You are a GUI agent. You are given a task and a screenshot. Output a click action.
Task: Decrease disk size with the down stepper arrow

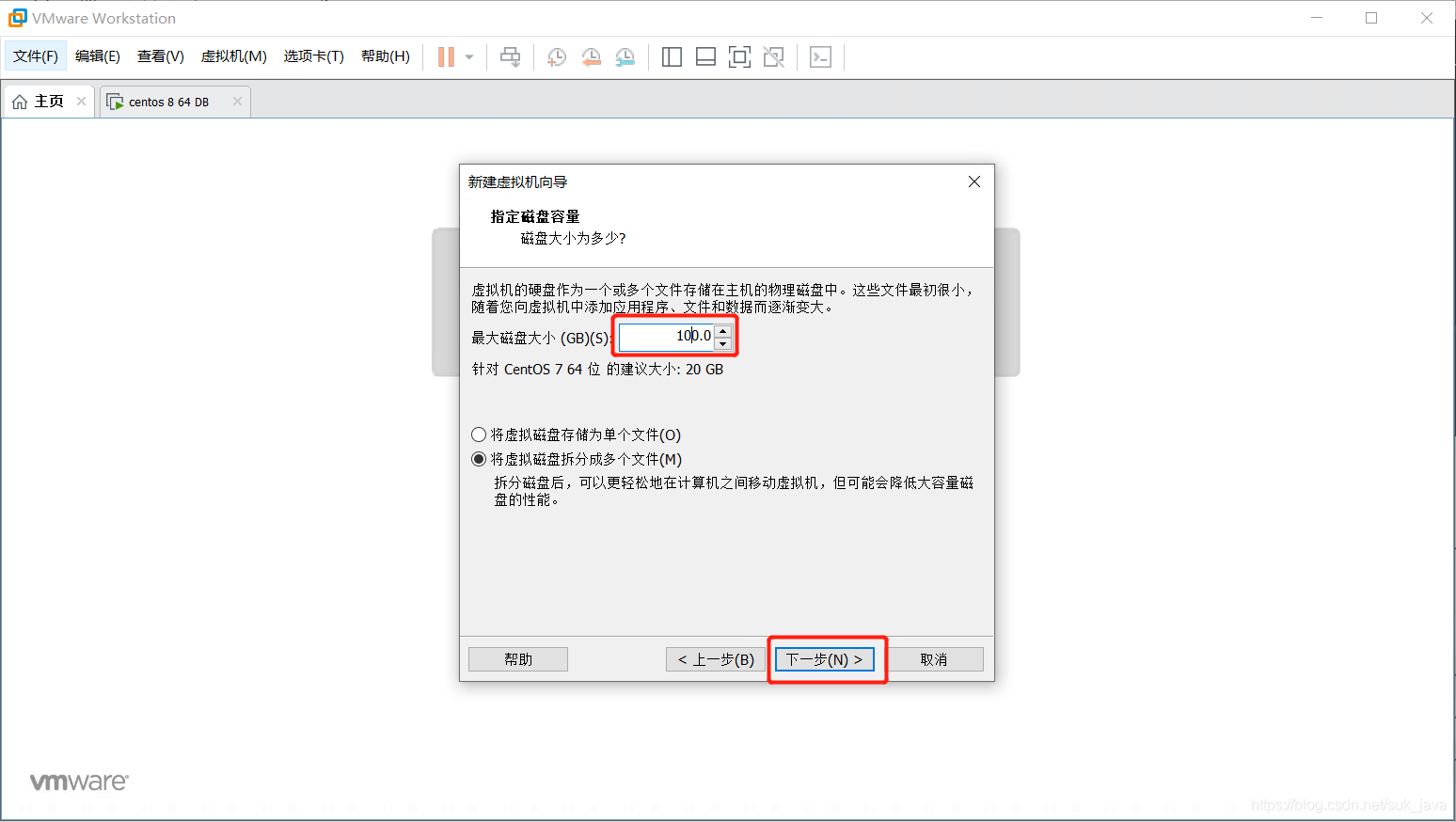724,342
